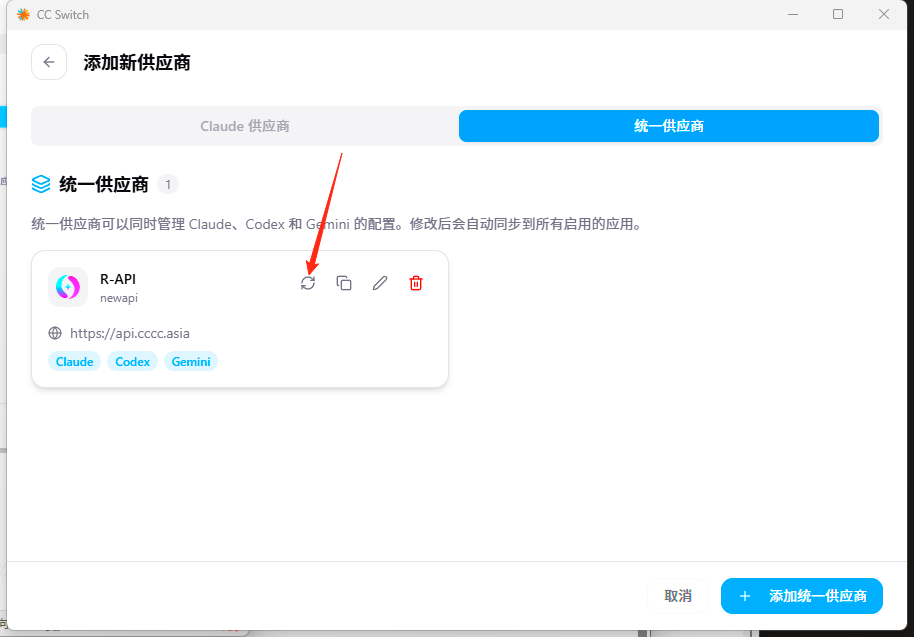Click the unified provider description sentence
The image size is (914, 637).
(x=336, y=224)
